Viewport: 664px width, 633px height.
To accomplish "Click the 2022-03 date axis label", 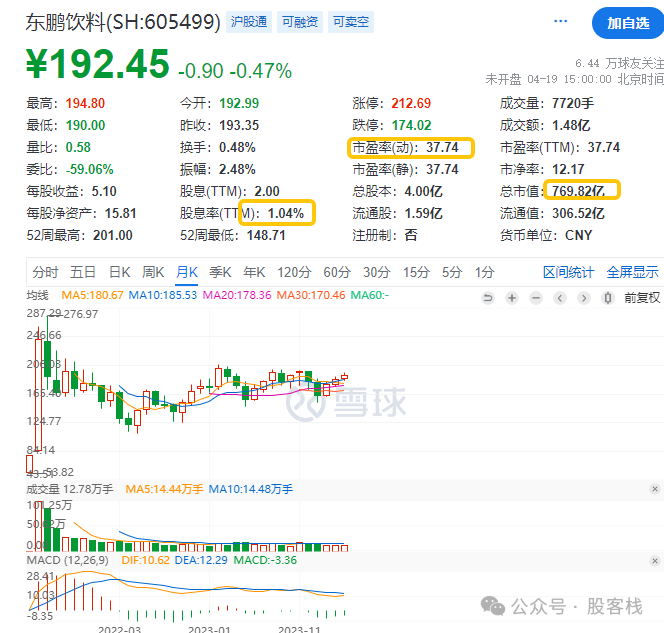I will (x=119, y=629).
